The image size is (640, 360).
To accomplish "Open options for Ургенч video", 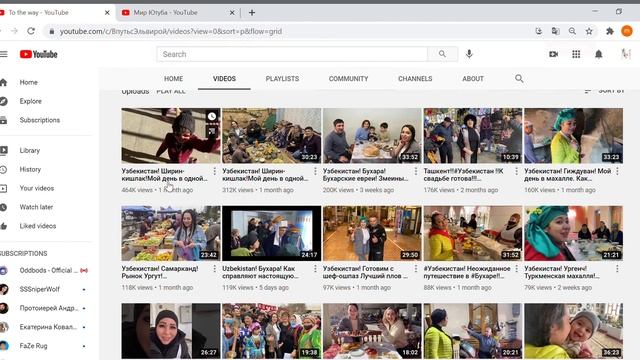I will point(617,269).
